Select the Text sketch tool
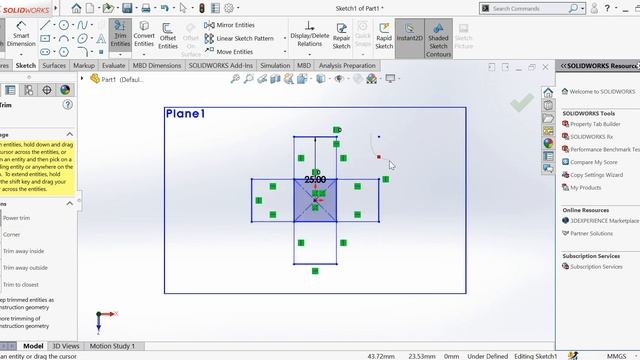The height and width of the screenshot is (360, 640). click(101, 39)
